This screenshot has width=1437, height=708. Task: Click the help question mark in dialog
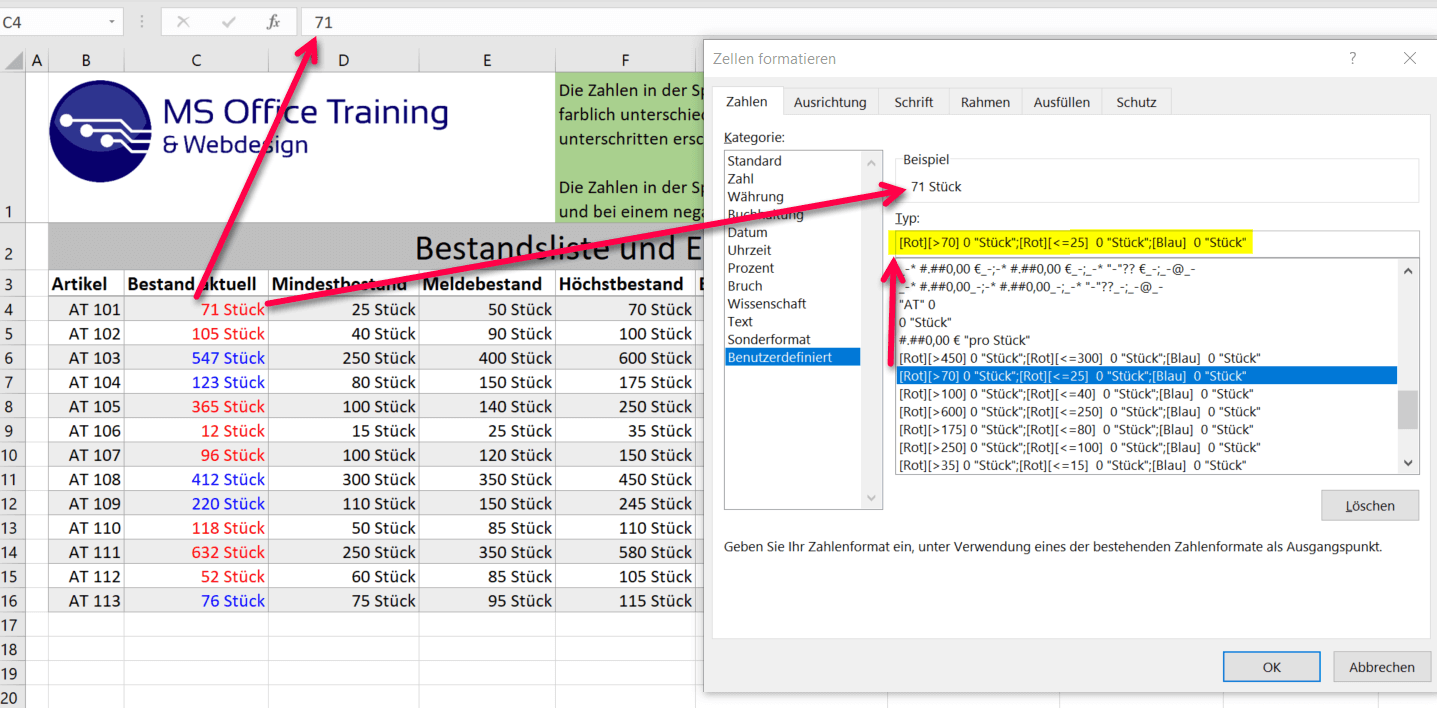pos(1353,59)
